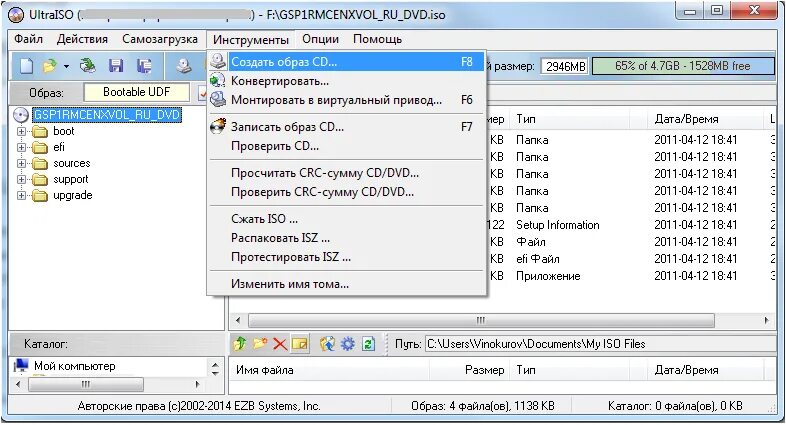Choose Просчитать CRC-сумму CD/DVD…
This screenshot has height=425, width=786.
pyautogui.click(x=346, y=173)
